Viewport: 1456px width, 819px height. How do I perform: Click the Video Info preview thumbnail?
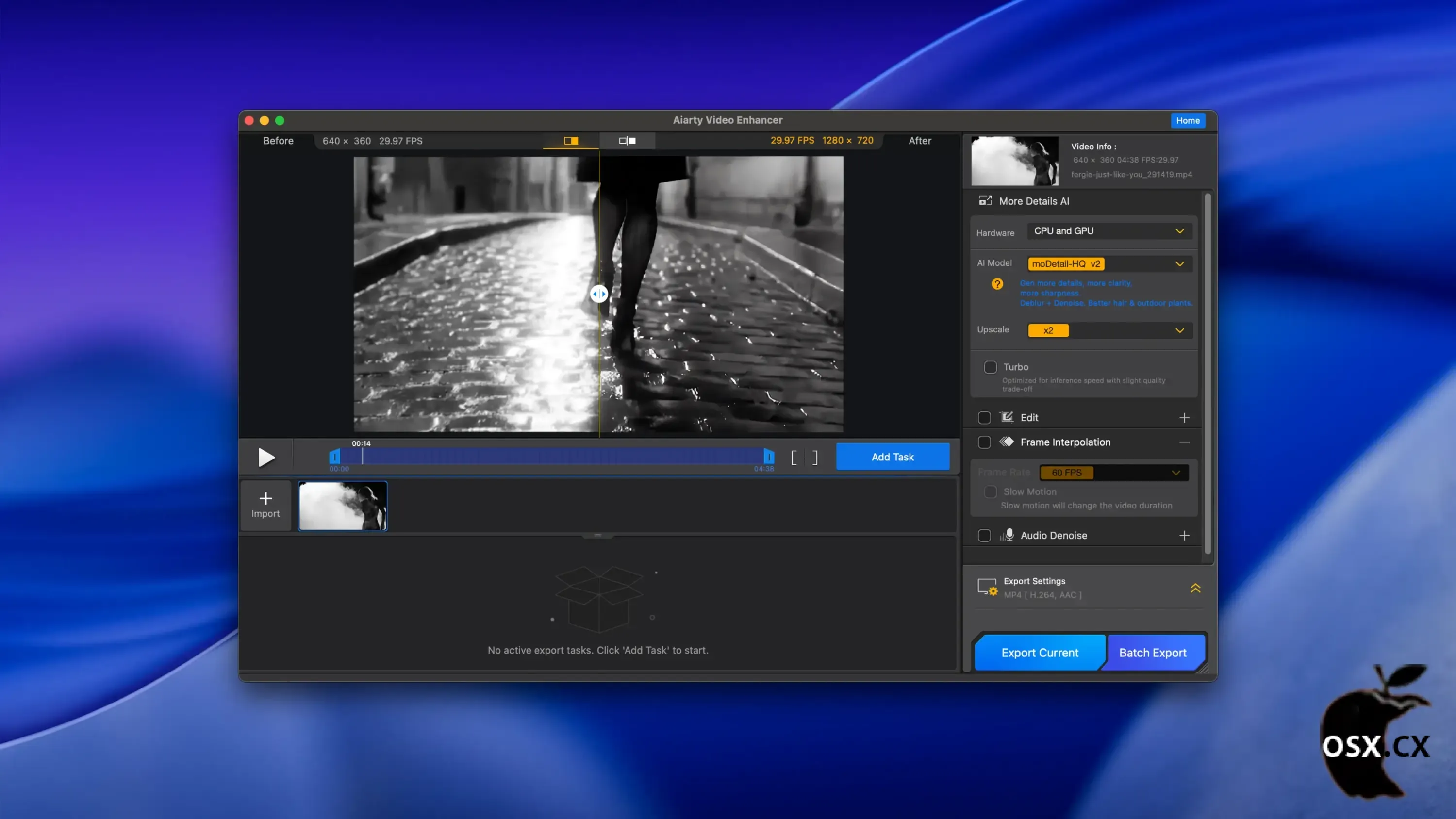(1014, 161)
